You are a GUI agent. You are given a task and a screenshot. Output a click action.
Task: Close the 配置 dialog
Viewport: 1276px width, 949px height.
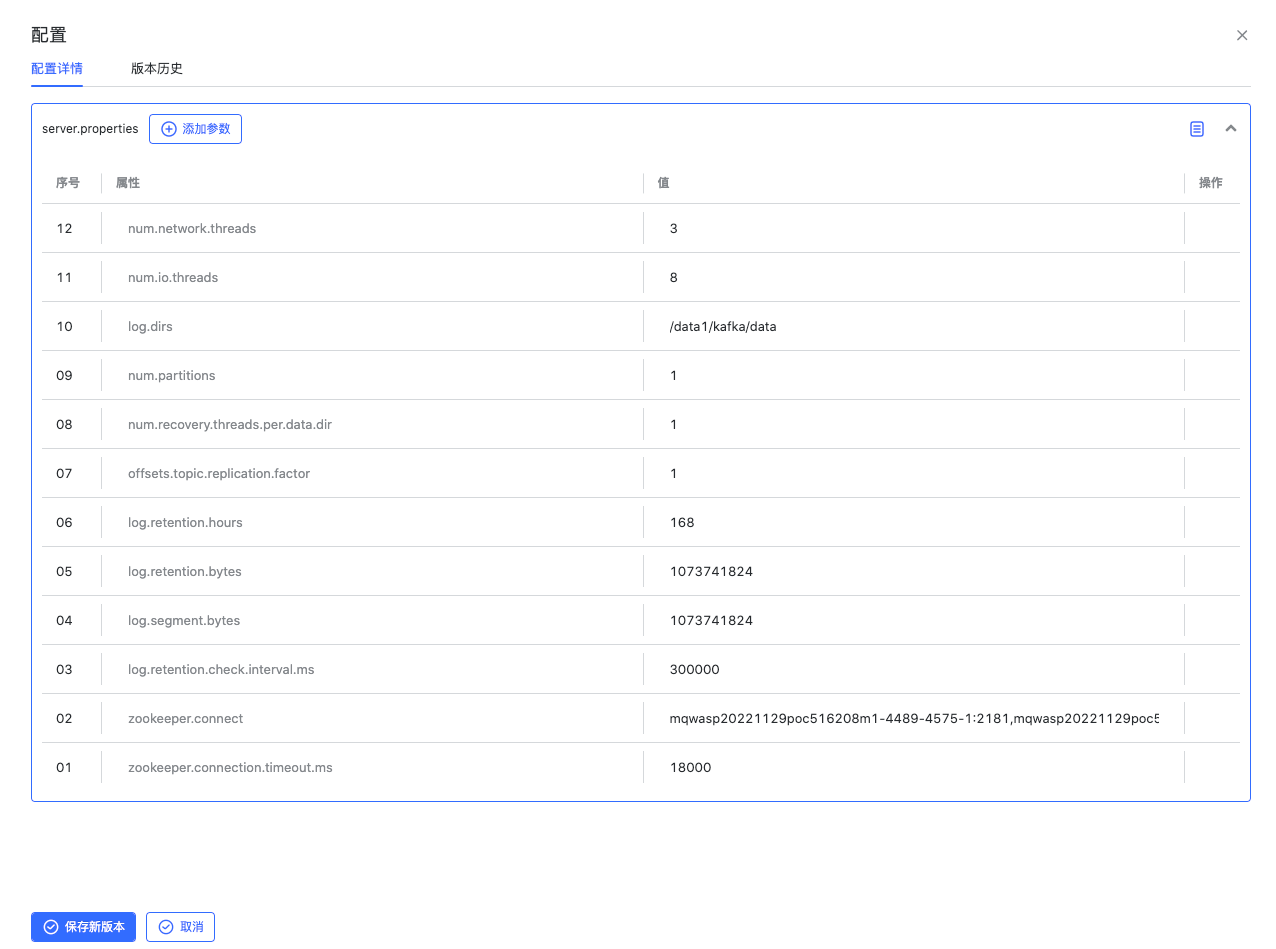(x=1242, y=35)
